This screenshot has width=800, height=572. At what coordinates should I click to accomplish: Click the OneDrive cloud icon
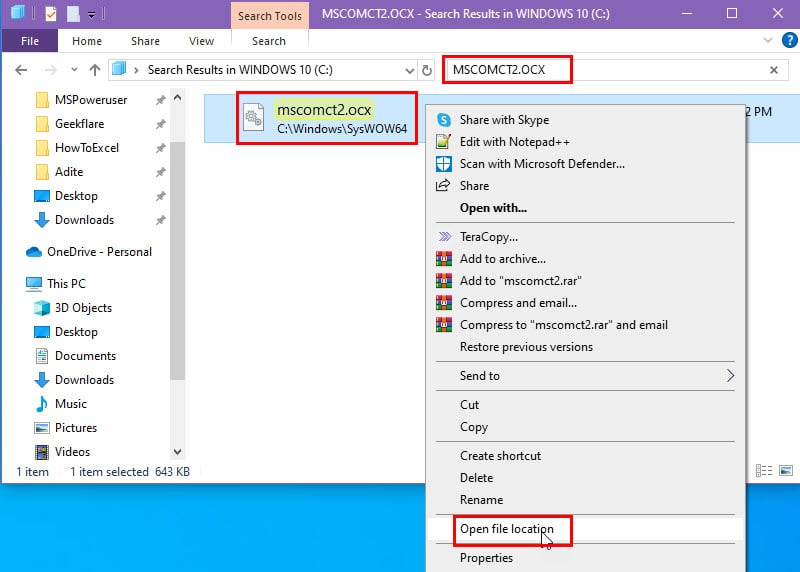click(x=34, y=252)
